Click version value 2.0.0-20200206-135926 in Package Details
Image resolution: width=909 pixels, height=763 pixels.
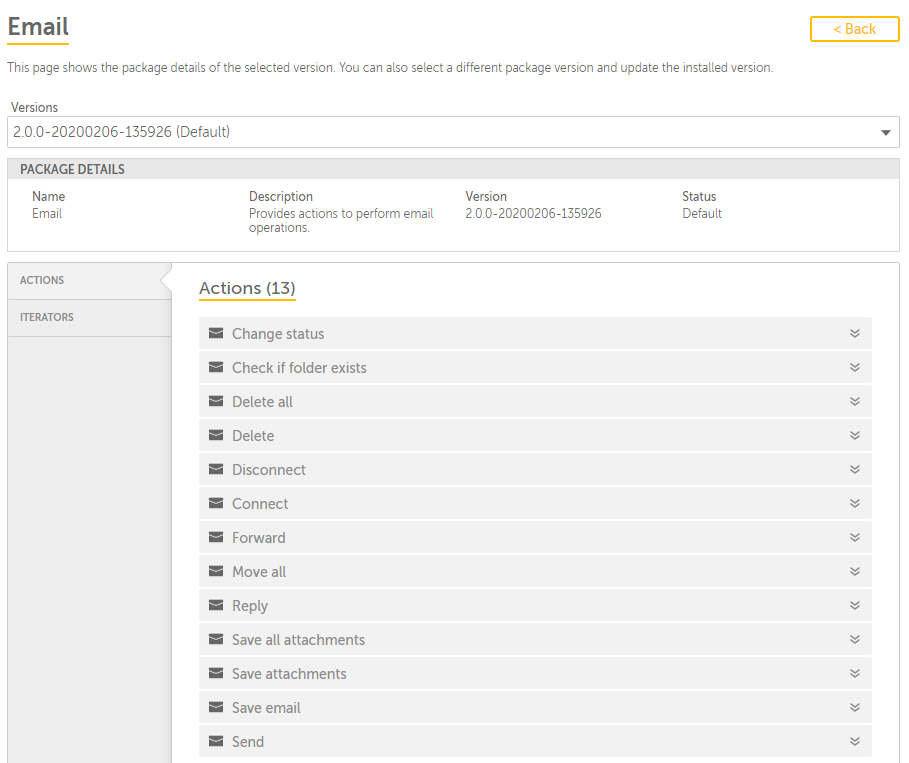(x=533, y=213)
